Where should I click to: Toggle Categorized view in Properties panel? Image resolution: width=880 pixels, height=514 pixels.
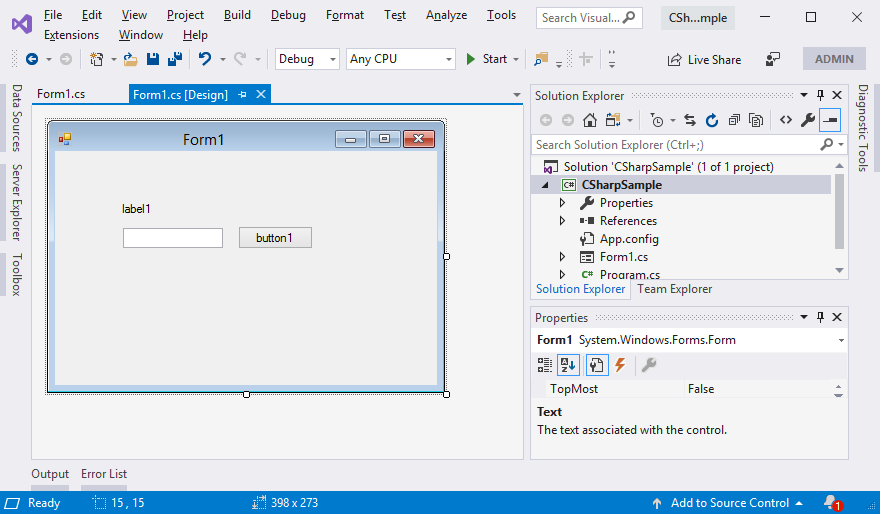544,365
